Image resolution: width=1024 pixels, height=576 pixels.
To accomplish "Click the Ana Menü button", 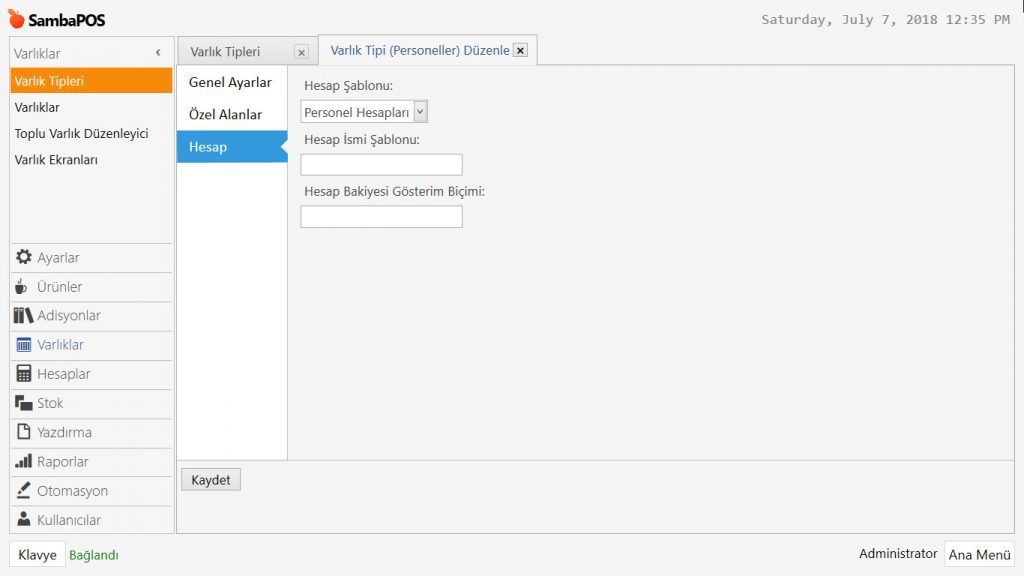I will coord(979,554).
